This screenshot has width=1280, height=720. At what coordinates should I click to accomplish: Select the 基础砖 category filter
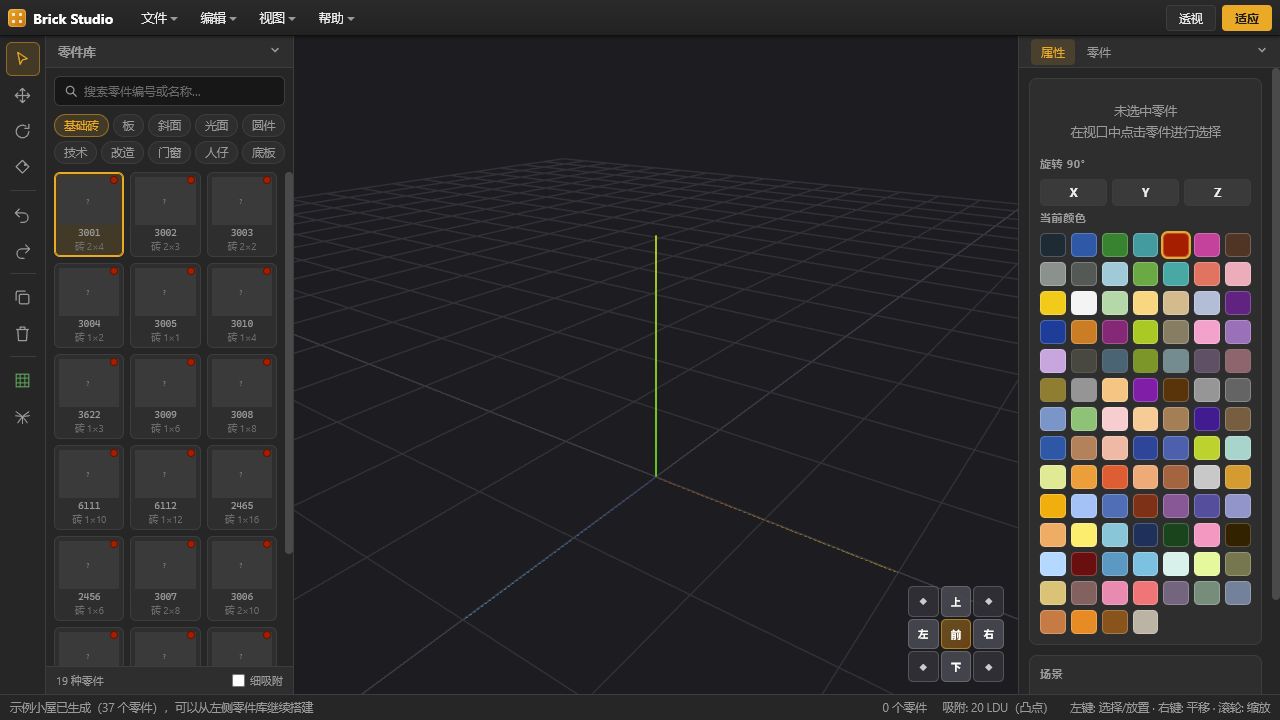tap(81, 125)
